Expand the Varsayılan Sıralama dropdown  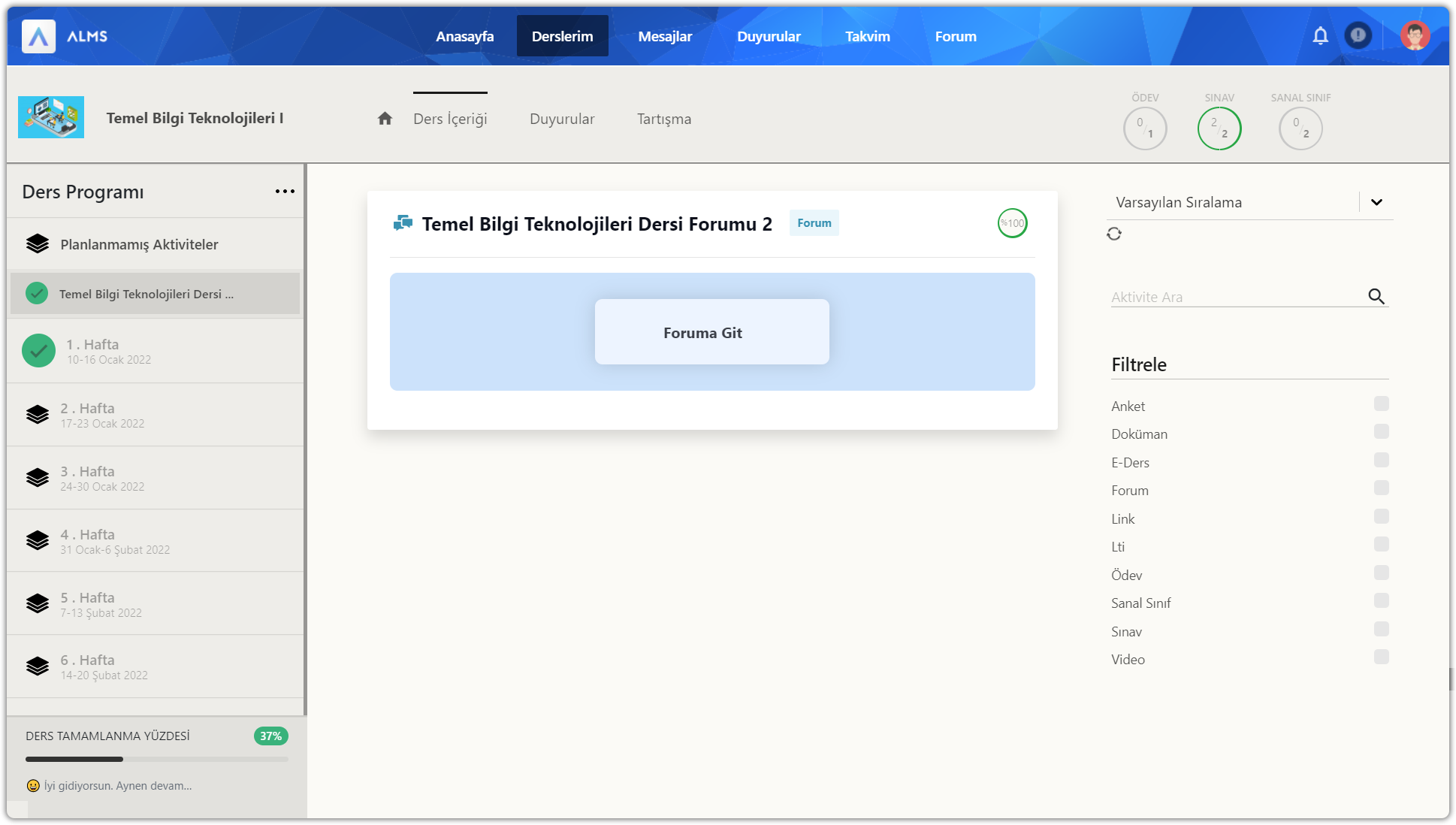pos(1376,202)
